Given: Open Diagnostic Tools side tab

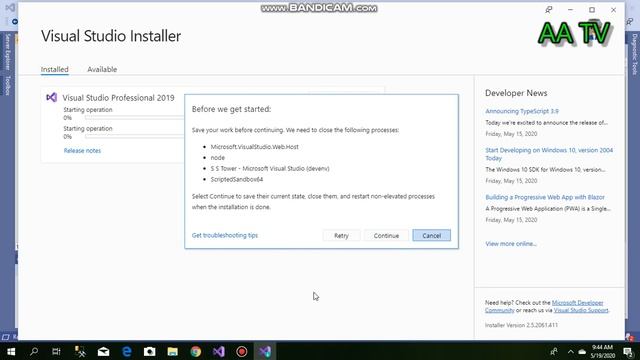Looking at the screenshot, I should click(634, 54).
